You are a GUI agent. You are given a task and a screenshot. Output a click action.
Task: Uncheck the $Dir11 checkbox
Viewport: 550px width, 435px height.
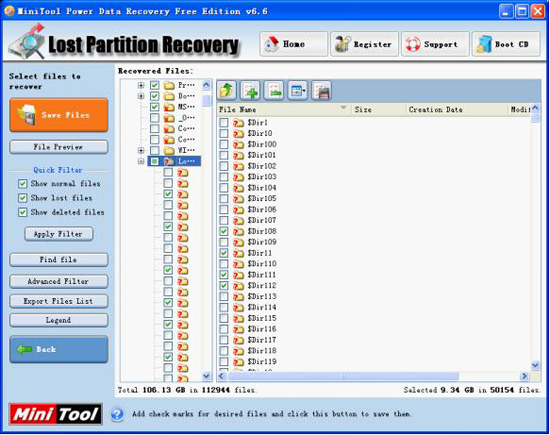click(x=223, y=253)
